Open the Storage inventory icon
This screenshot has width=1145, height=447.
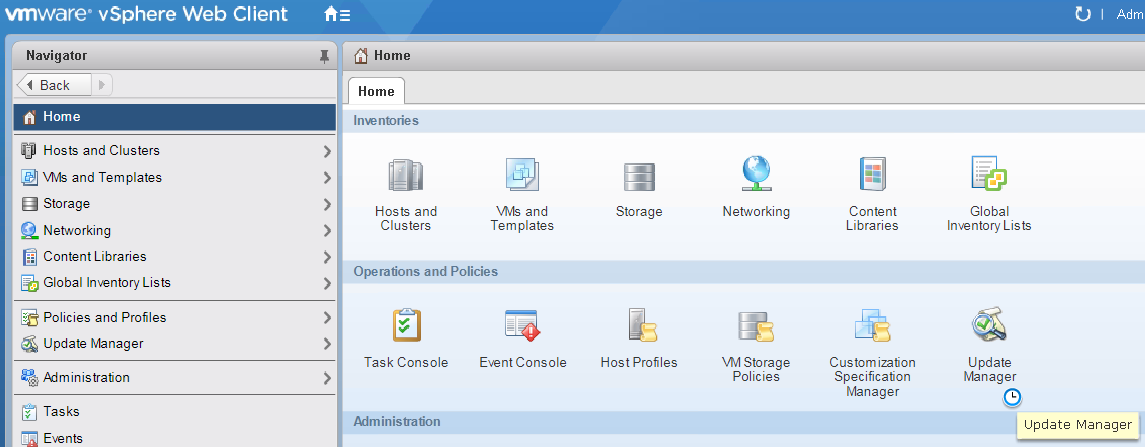click(639, 177)
